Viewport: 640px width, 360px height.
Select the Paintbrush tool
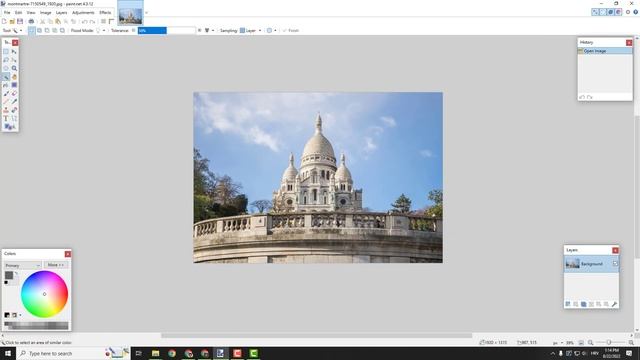click(x=6, y=93)
